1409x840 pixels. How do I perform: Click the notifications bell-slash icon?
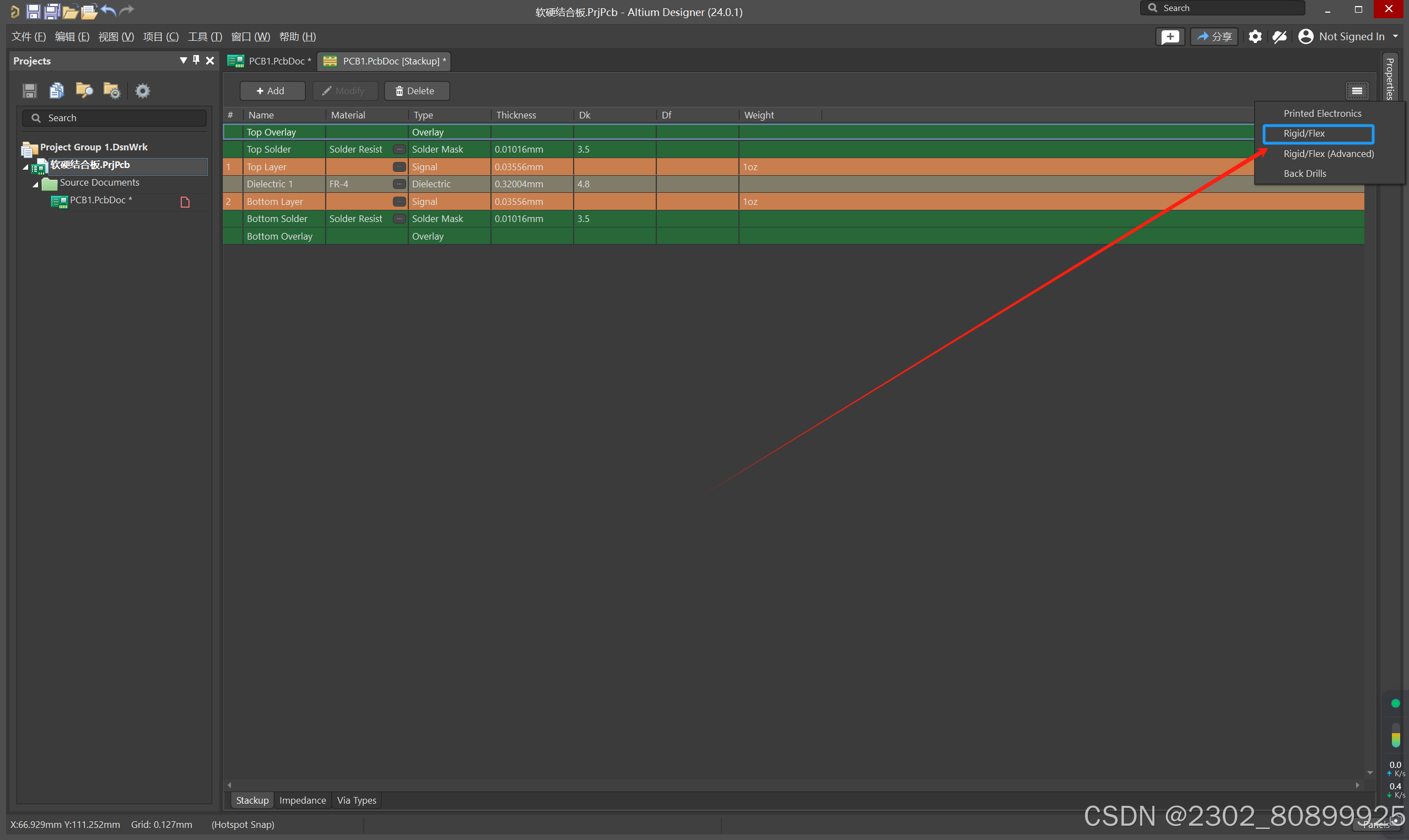tap(1280, 37)
